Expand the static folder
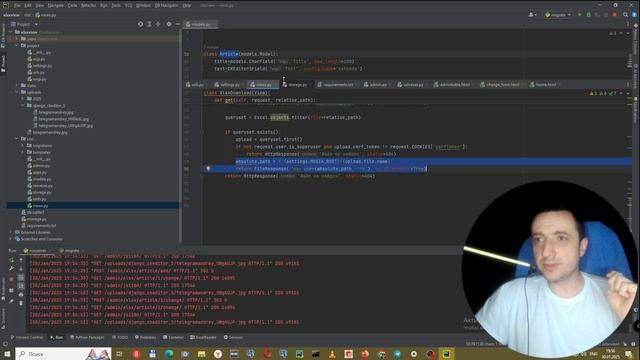Viewport: 640px width, 360px height. click(17, 85)
